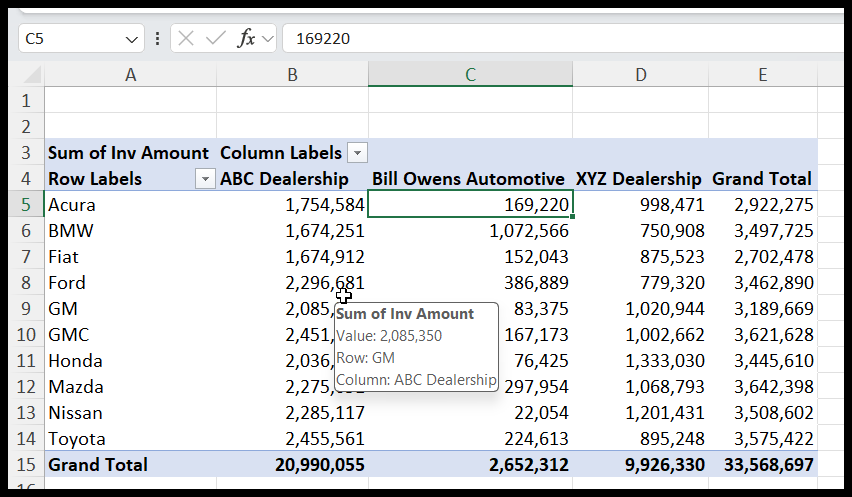852x497 pixels.
Task: Select row 2 header
Action: [26, 127]
